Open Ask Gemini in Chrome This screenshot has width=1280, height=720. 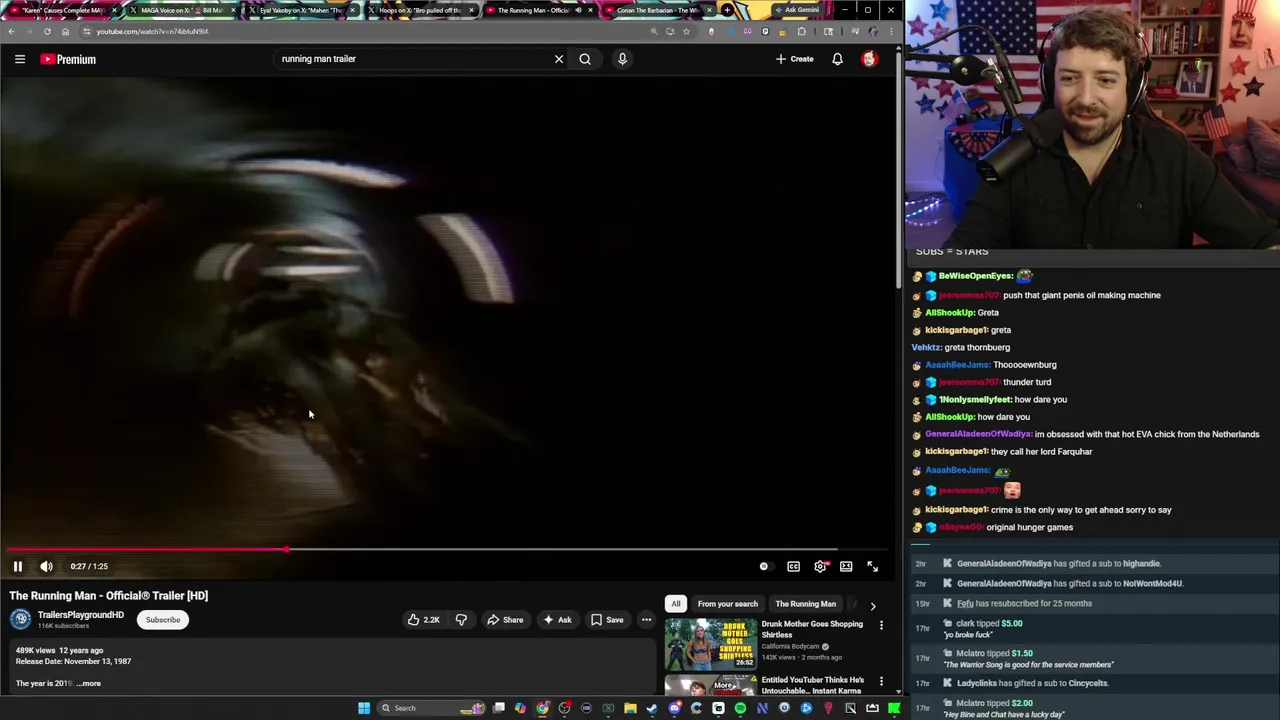coord(796,10)
